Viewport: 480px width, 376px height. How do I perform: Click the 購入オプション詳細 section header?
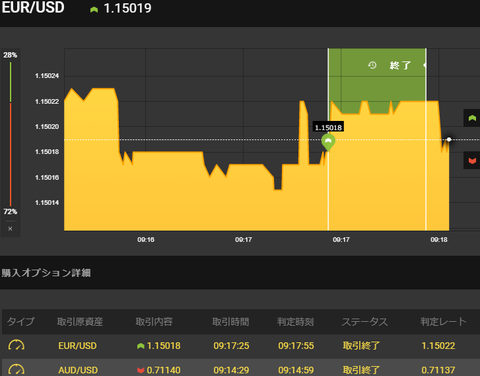[46, 273]
